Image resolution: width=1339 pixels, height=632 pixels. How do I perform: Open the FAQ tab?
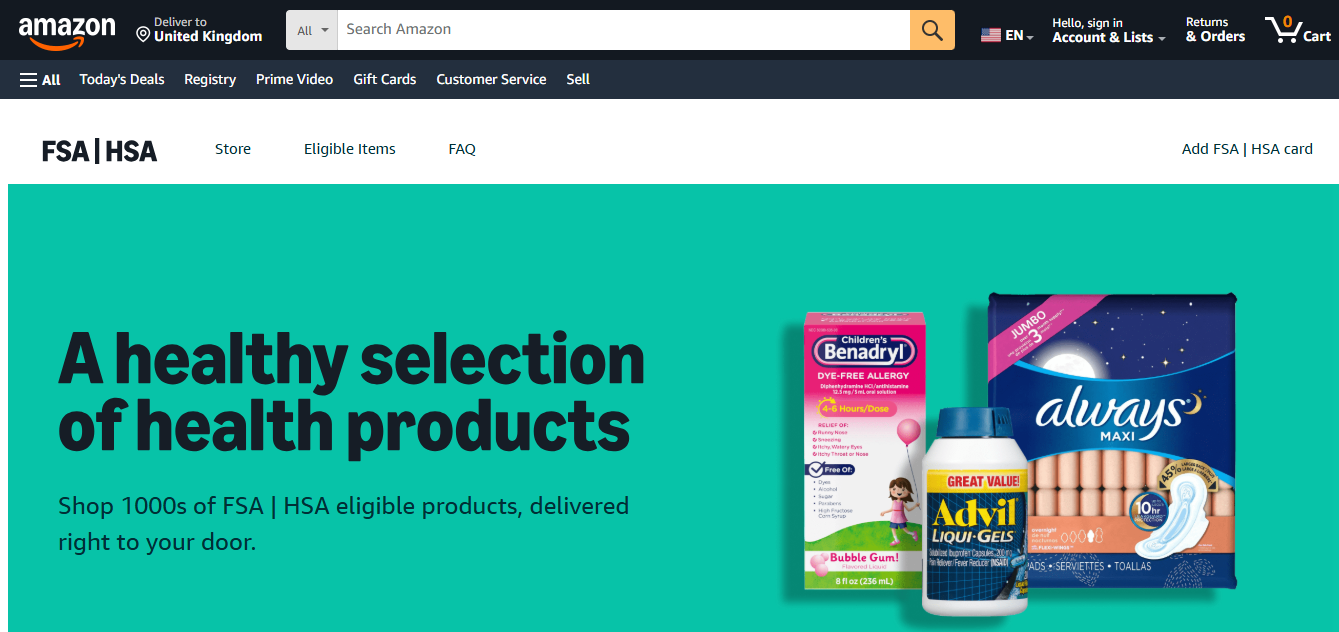(x=462, y=149)
